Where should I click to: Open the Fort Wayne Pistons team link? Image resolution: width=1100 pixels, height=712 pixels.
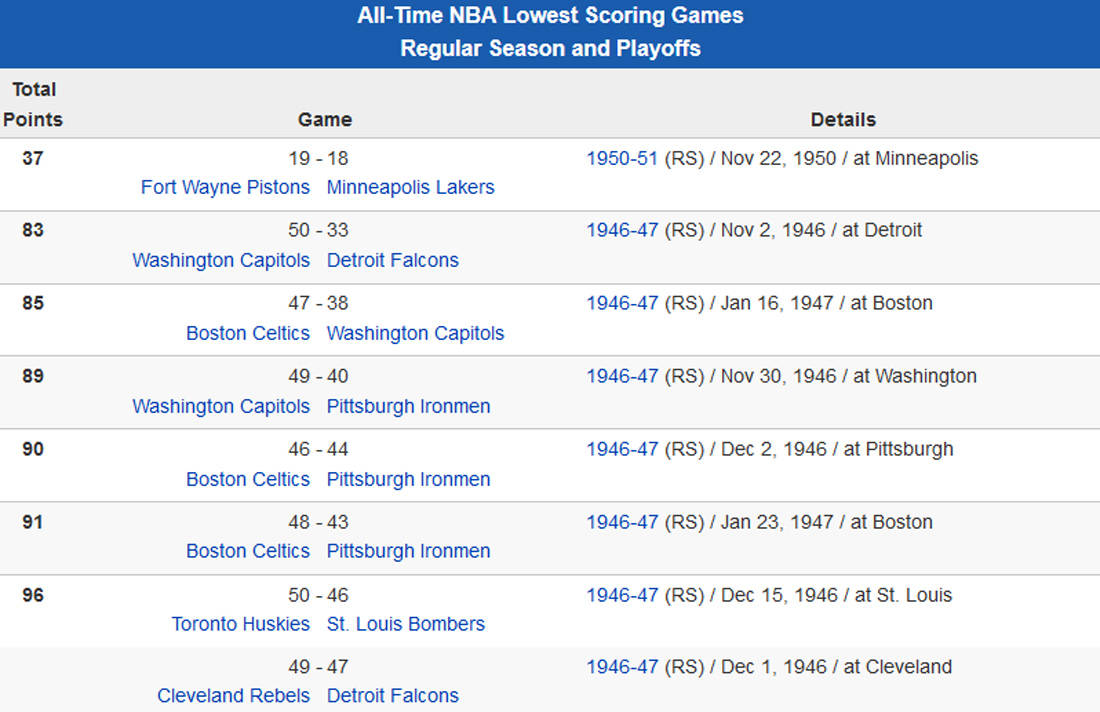click(x=225, y=187)
